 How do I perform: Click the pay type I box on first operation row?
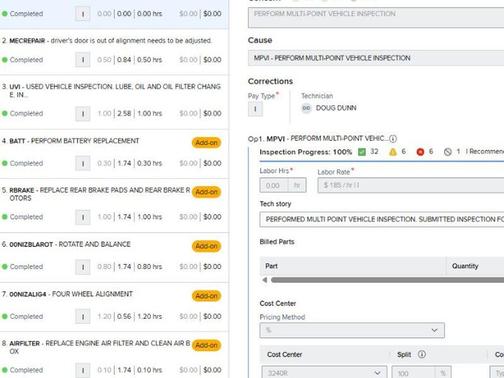click(83, 14)
